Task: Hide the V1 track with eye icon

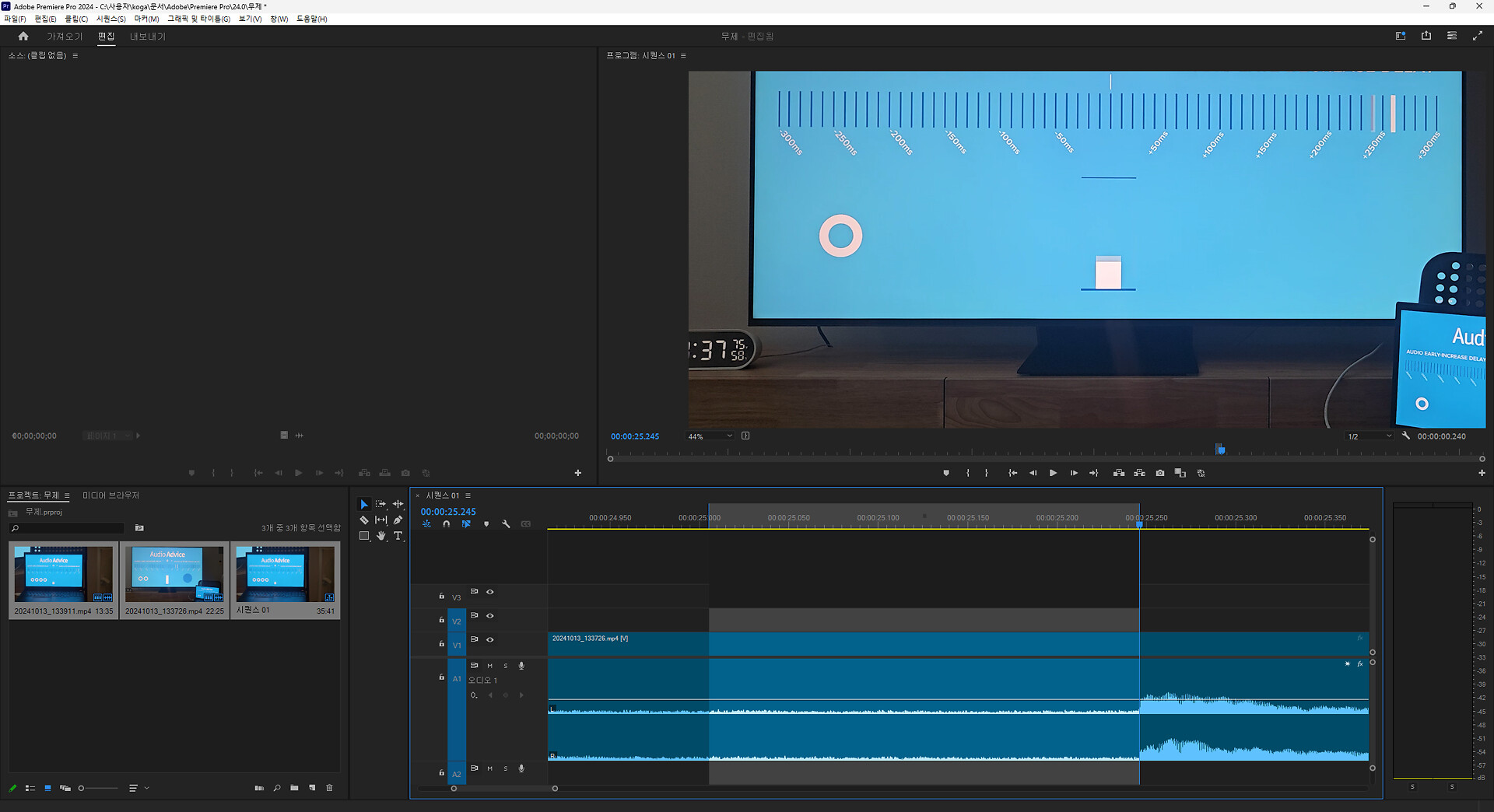Action: pyautogui.click(x=490, y=639)
